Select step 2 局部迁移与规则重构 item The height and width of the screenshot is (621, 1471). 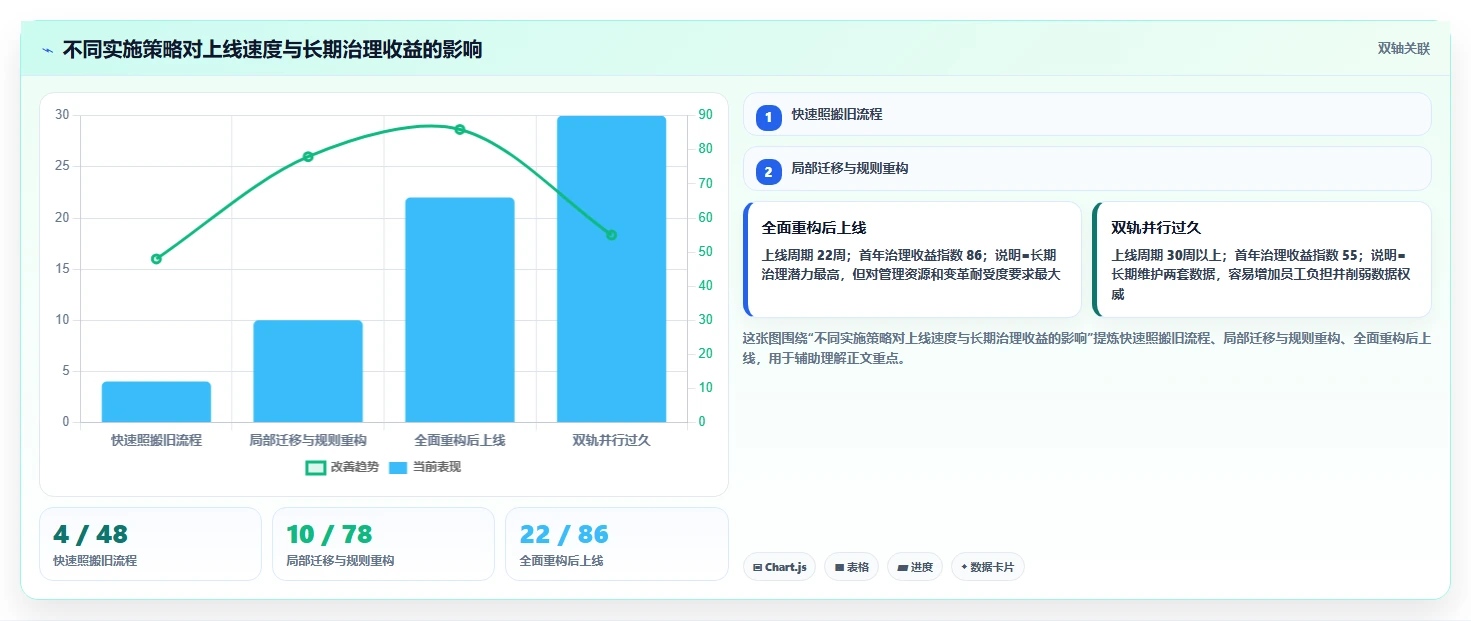click(x=1087, y=169)
